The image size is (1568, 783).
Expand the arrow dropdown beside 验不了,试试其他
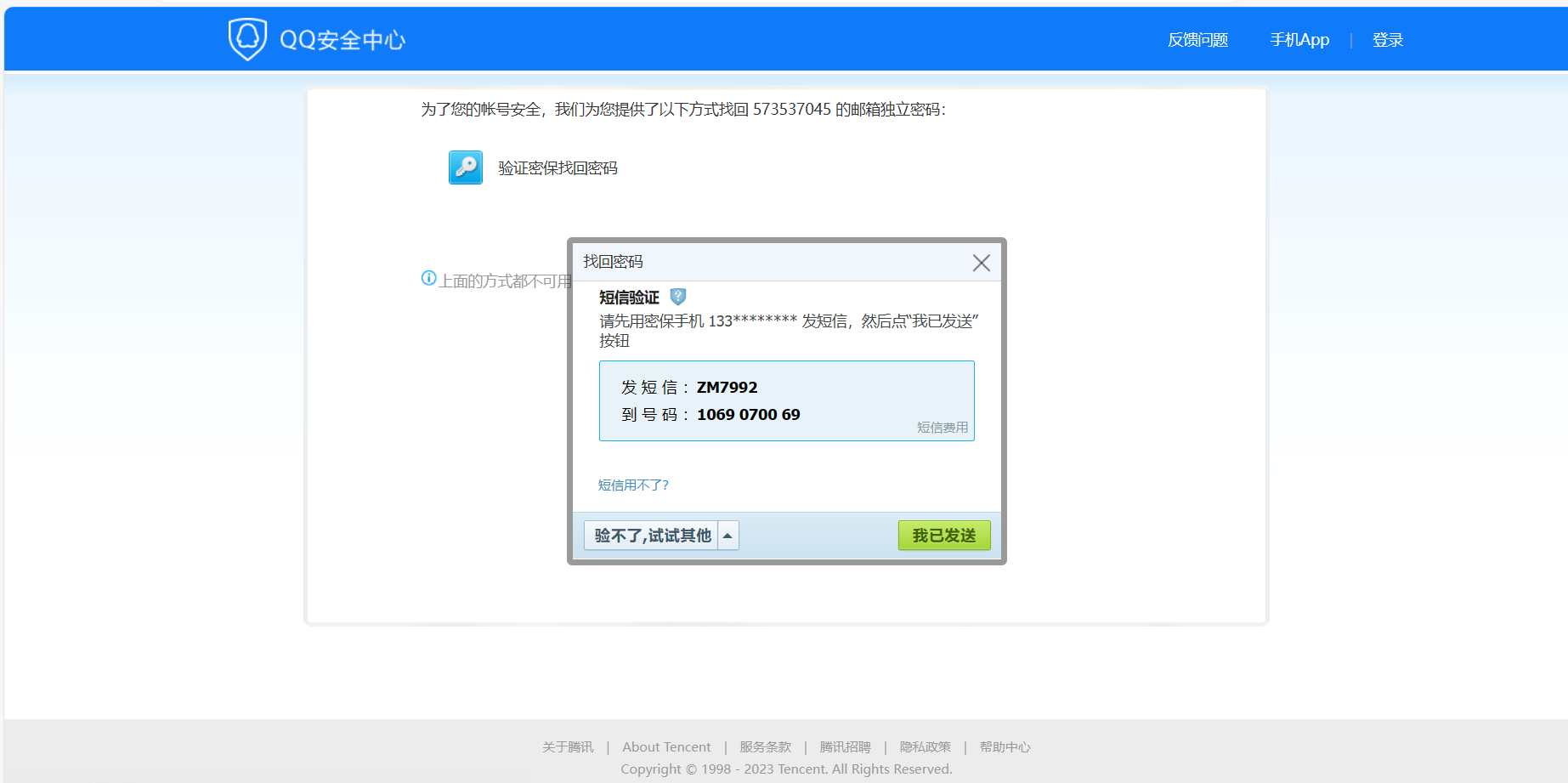click(x=728, y=536)
